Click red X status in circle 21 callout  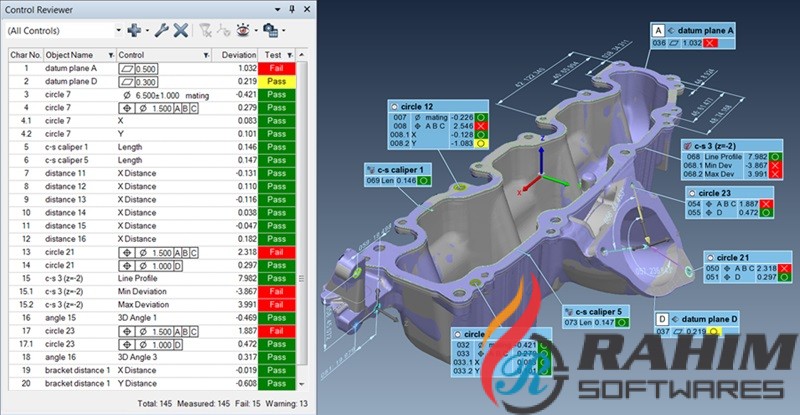[785, 268]
